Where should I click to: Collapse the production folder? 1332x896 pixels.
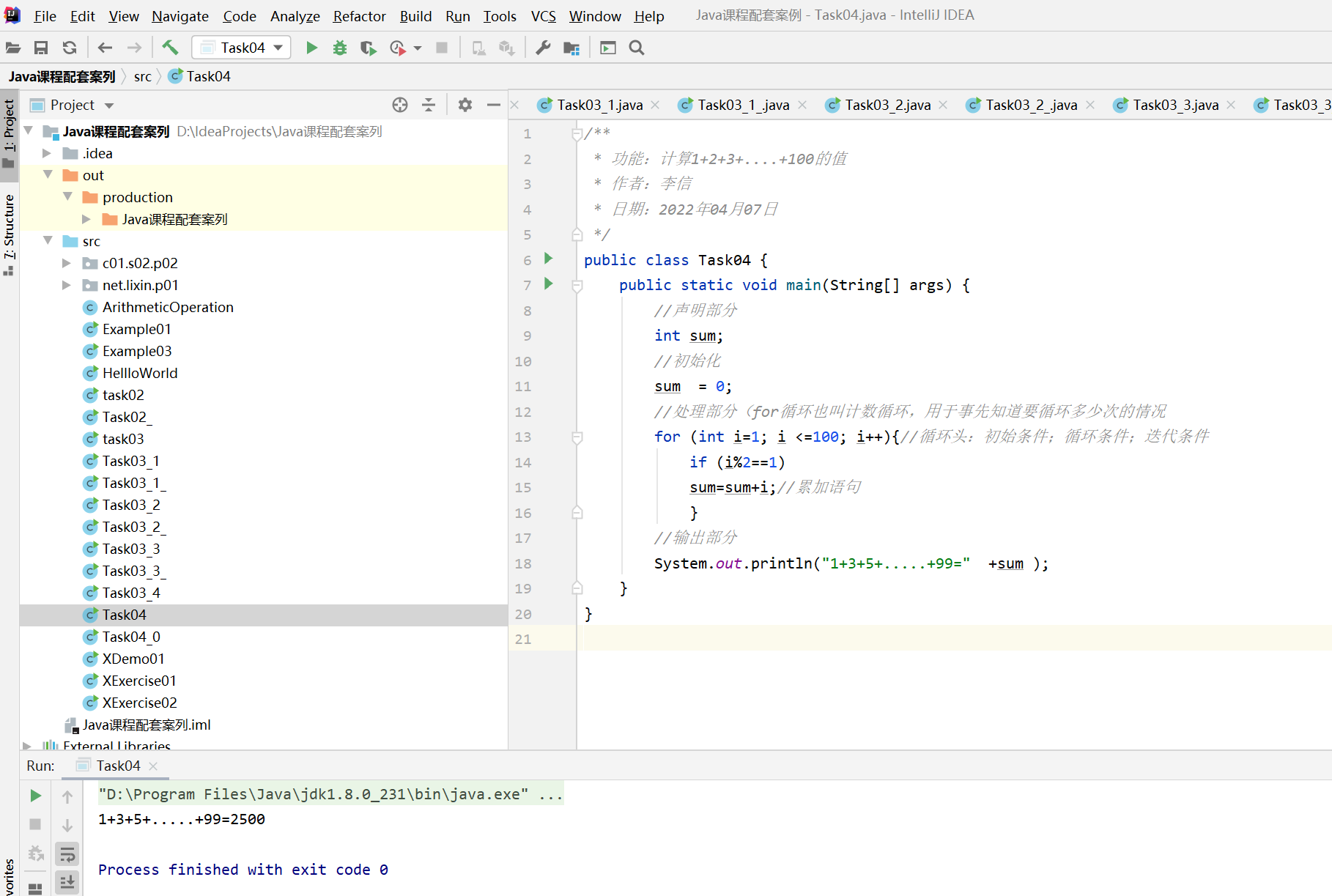tap(68, 197)
